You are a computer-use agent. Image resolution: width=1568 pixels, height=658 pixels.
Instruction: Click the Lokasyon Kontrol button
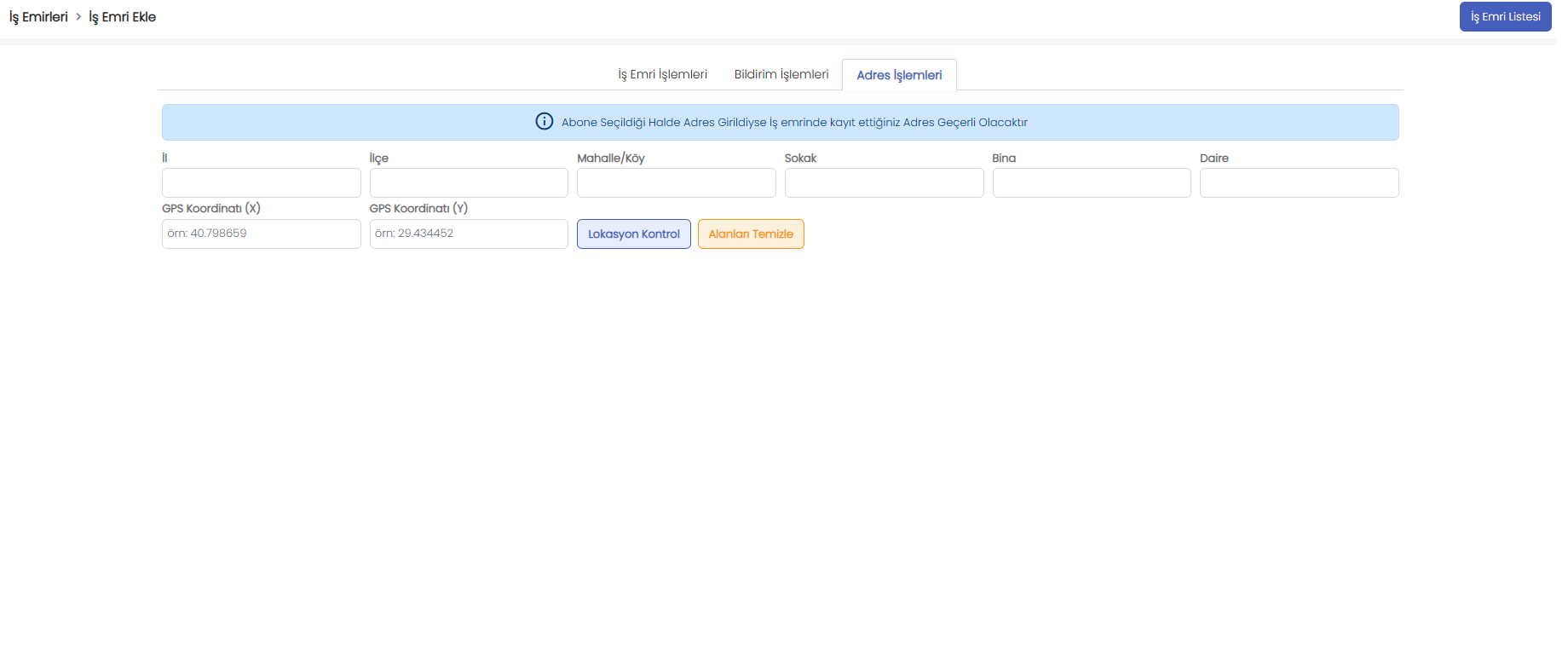(633, 234)
